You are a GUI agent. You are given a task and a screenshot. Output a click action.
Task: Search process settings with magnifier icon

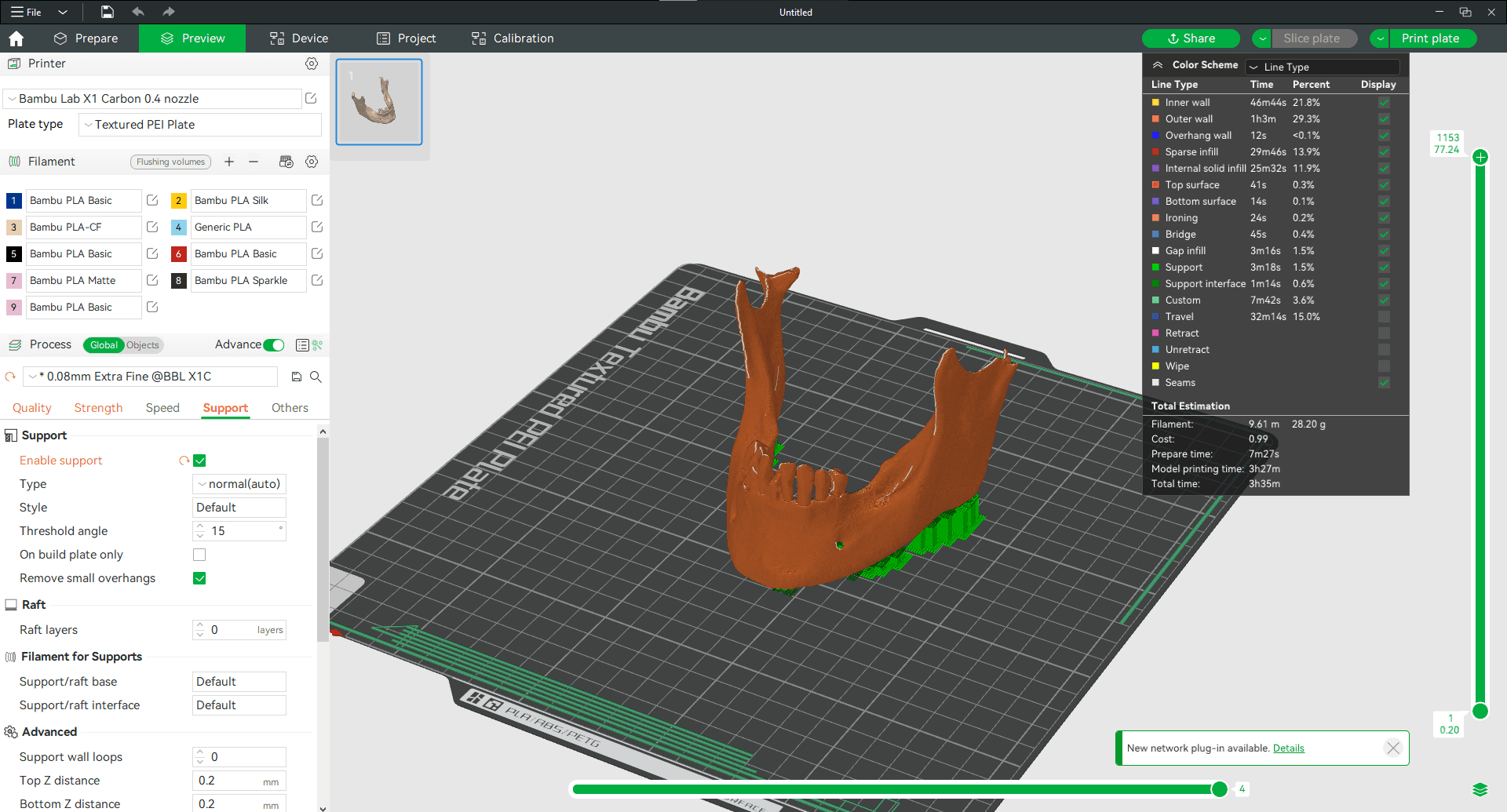coord(316,377)
